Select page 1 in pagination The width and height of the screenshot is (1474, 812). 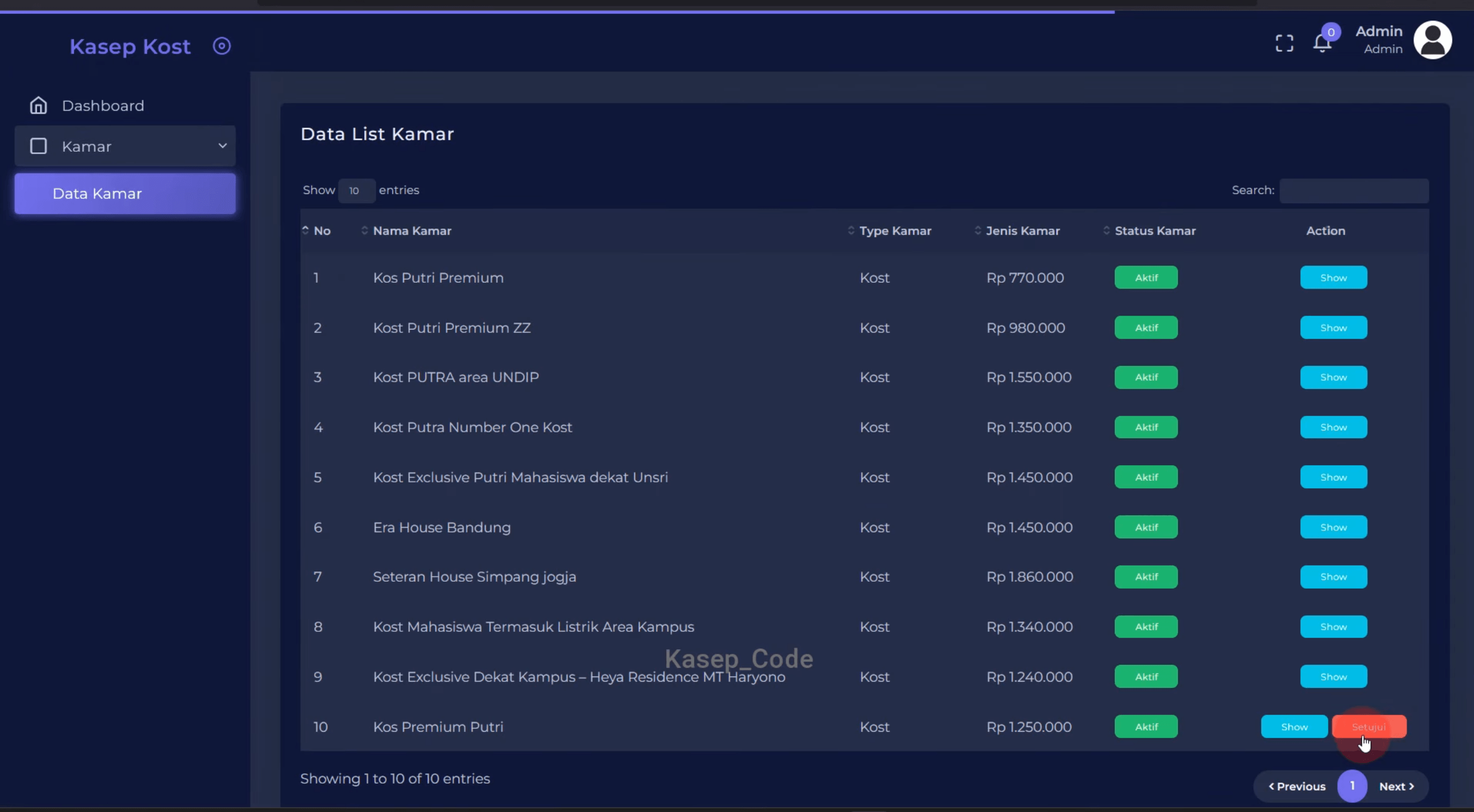1352,786
